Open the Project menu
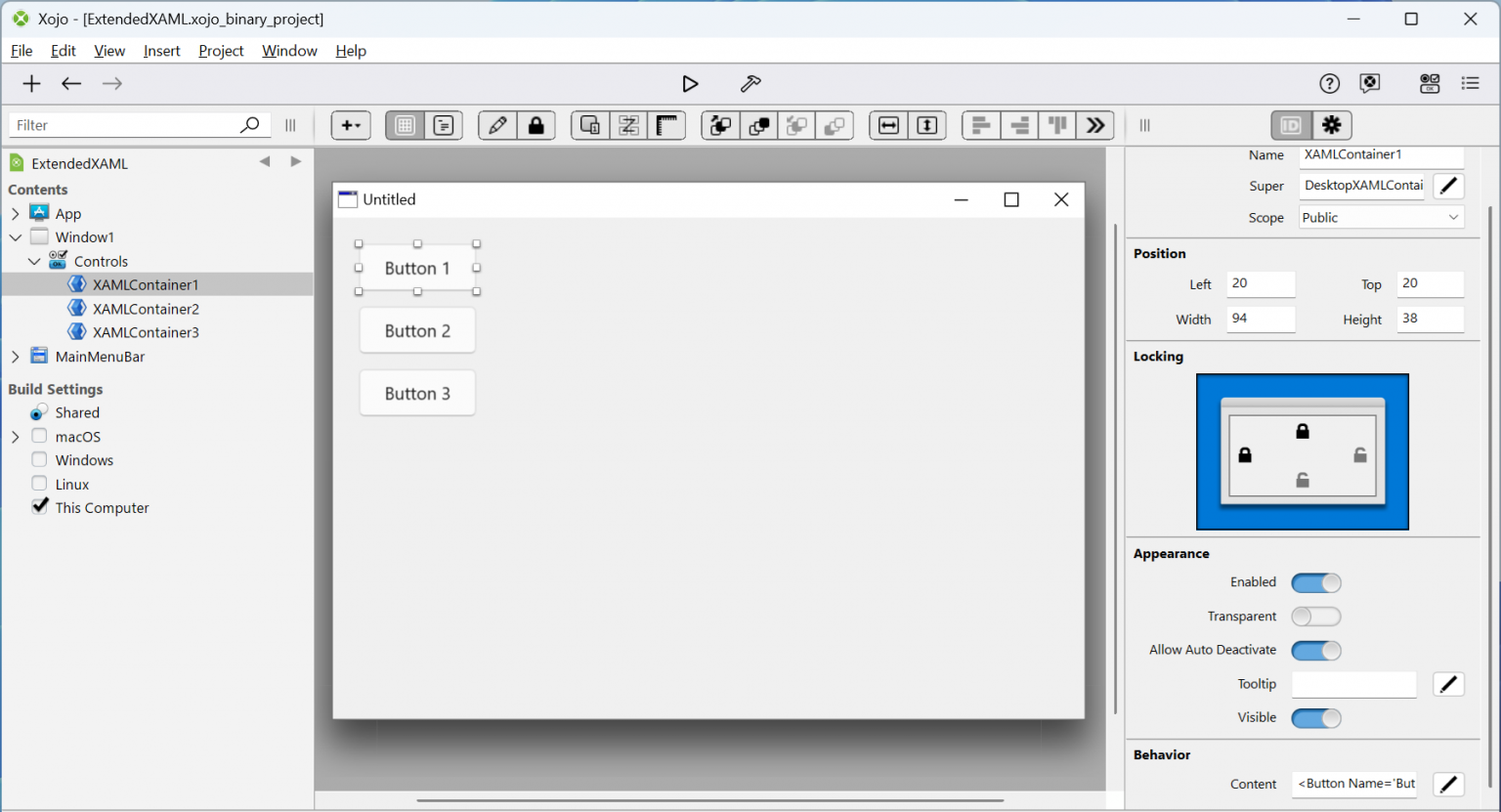This screenshot has height=812, width=1501. tap(220, 51)
